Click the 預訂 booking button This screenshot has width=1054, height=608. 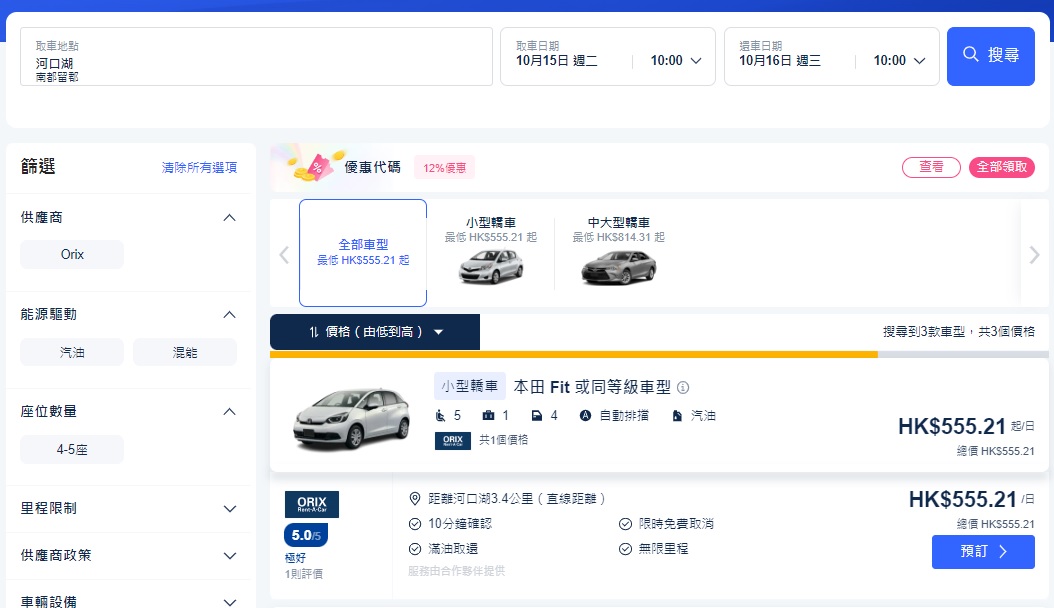point(983,552)
